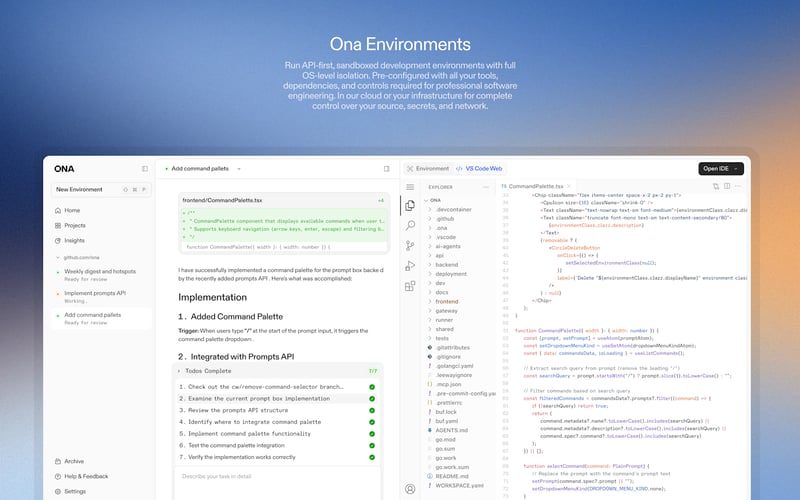Viewport: 800px width, 500px height.
Task: Click check mark for 'Verify the implementation works correctly'
Action: pos(372,458)
